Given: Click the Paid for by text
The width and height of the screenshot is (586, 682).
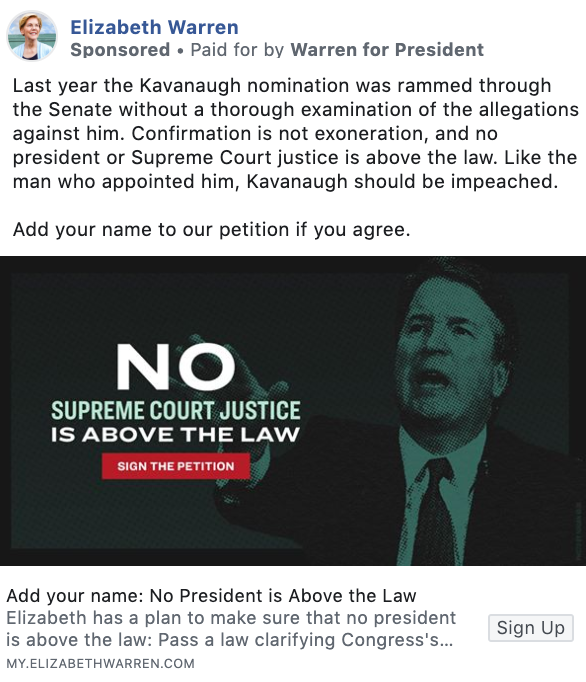Looking at the screenshot, I should pos(237,50).
